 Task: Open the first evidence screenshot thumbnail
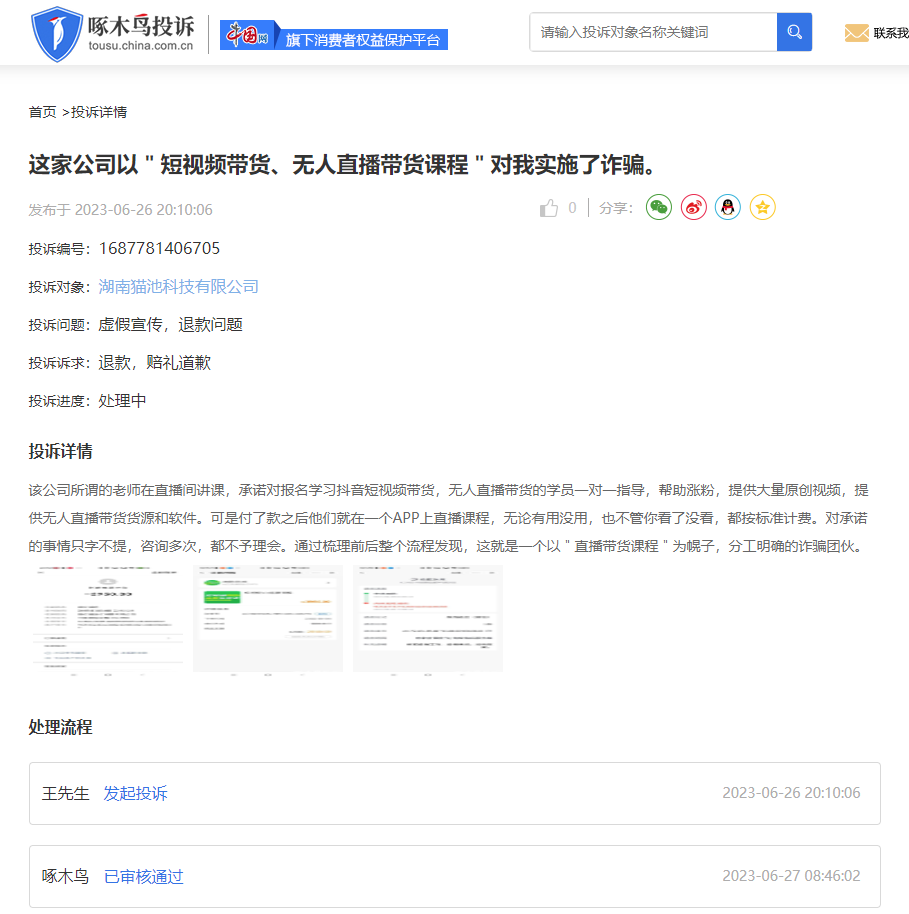[x=106, y=617]
